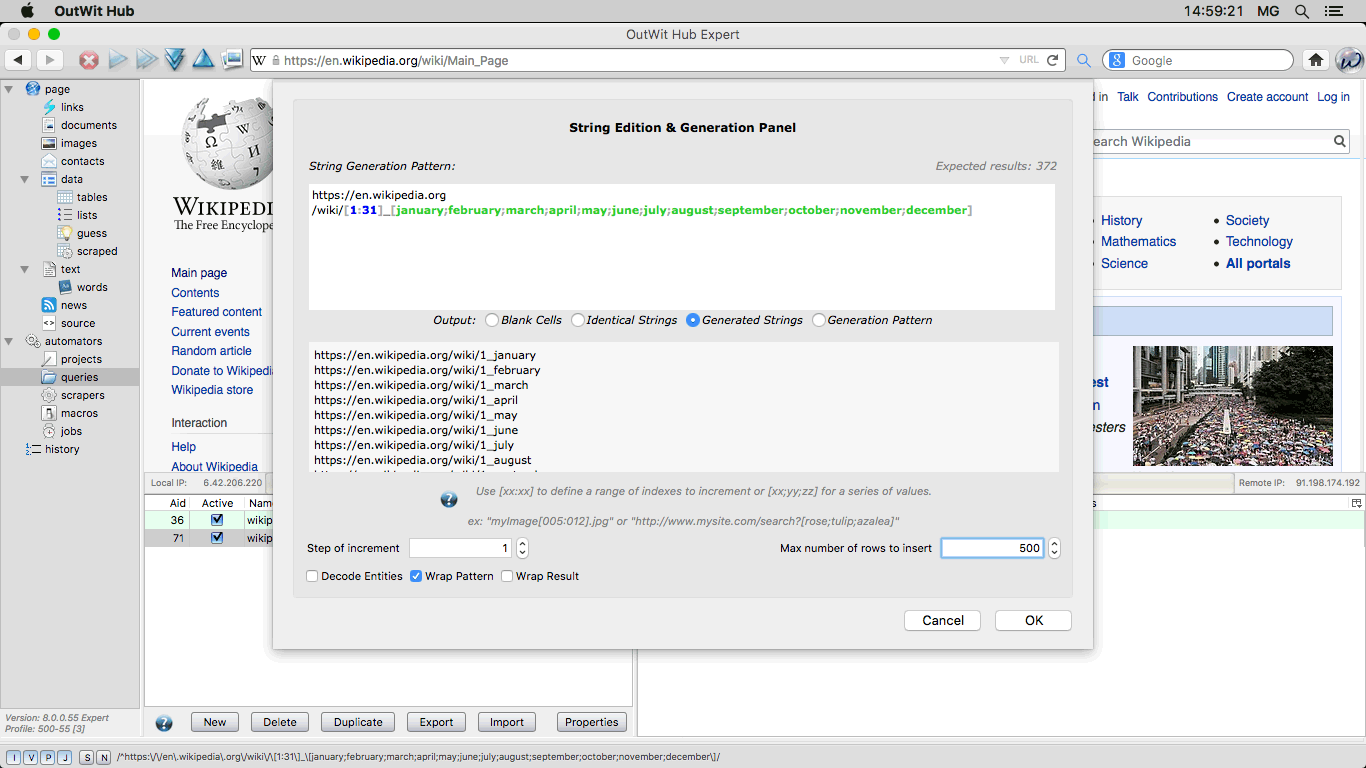Collapse the page tree node
Image resolution: width=1366 pixels, height=768 pixels.
pos(10,89)
